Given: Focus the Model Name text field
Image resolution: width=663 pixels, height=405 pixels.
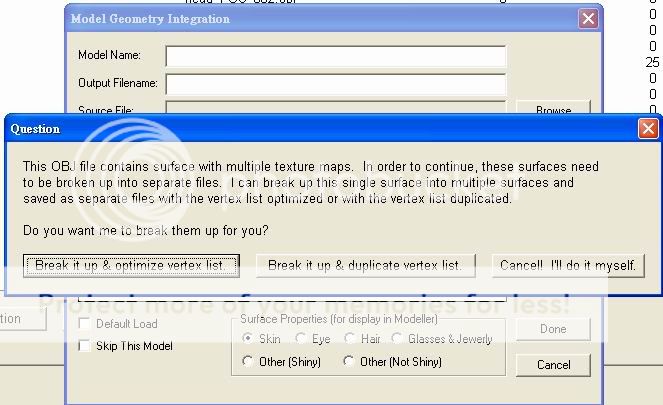Looking at the screenshot, I should tap(335, 56).
